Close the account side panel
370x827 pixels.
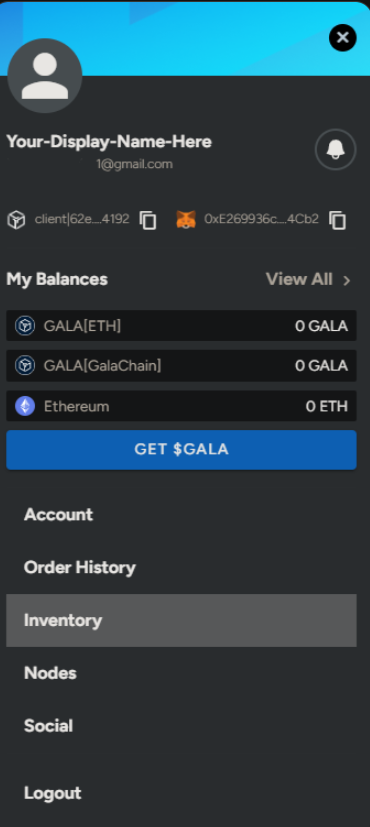coord(343,37)
